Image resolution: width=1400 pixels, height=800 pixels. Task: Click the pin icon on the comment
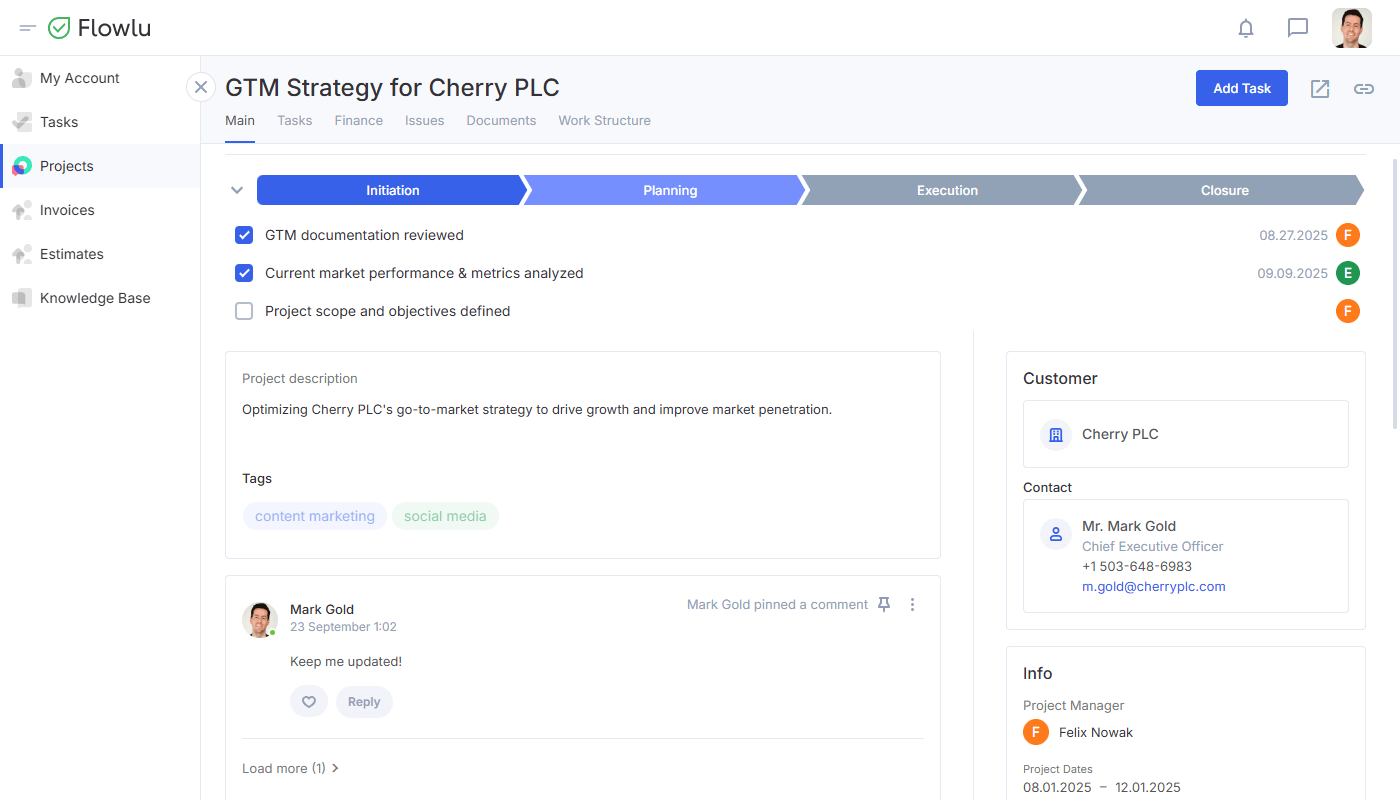coord(884,604)
